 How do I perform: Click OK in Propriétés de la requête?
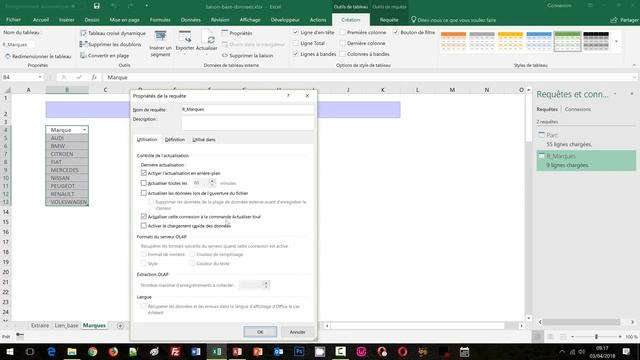pyautogui.click(x=260, y=332)
